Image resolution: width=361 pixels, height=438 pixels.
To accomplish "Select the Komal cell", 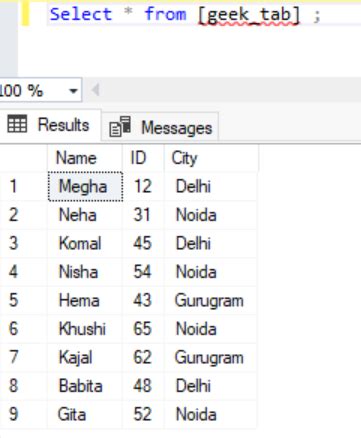I will click(x=85, y=243).
